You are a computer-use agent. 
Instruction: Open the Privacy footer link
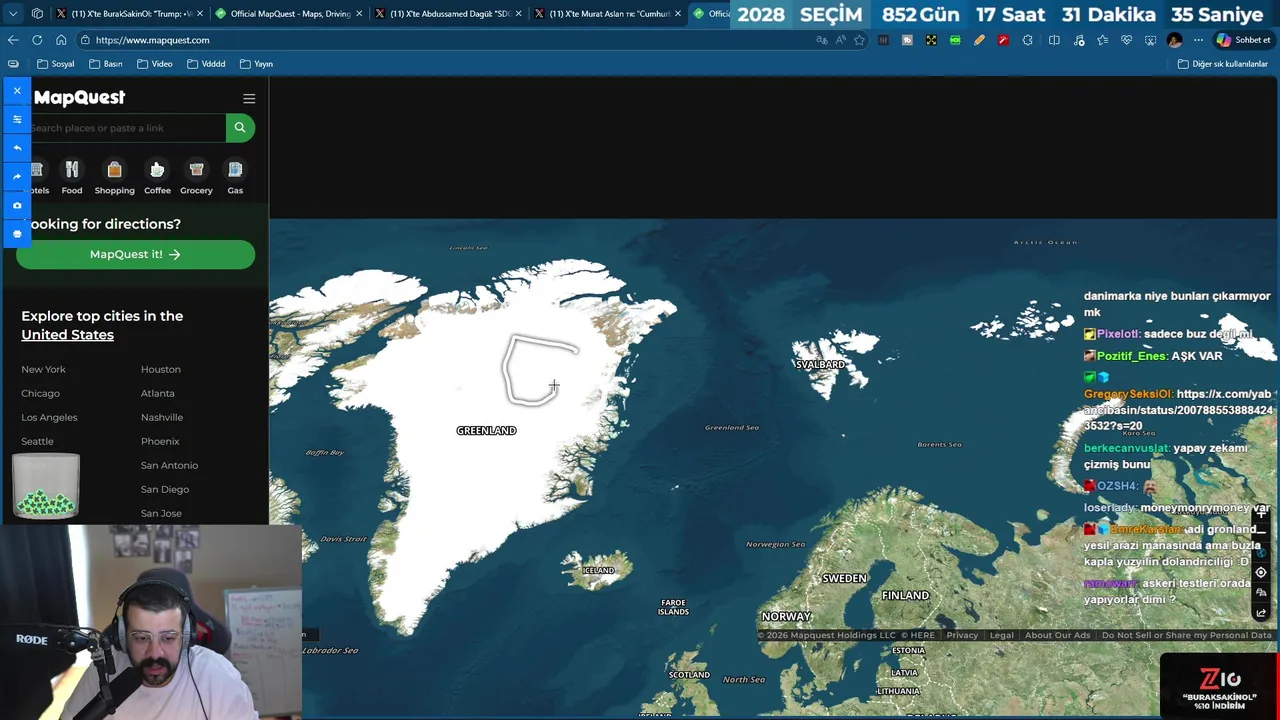click(x=962, y=635)
